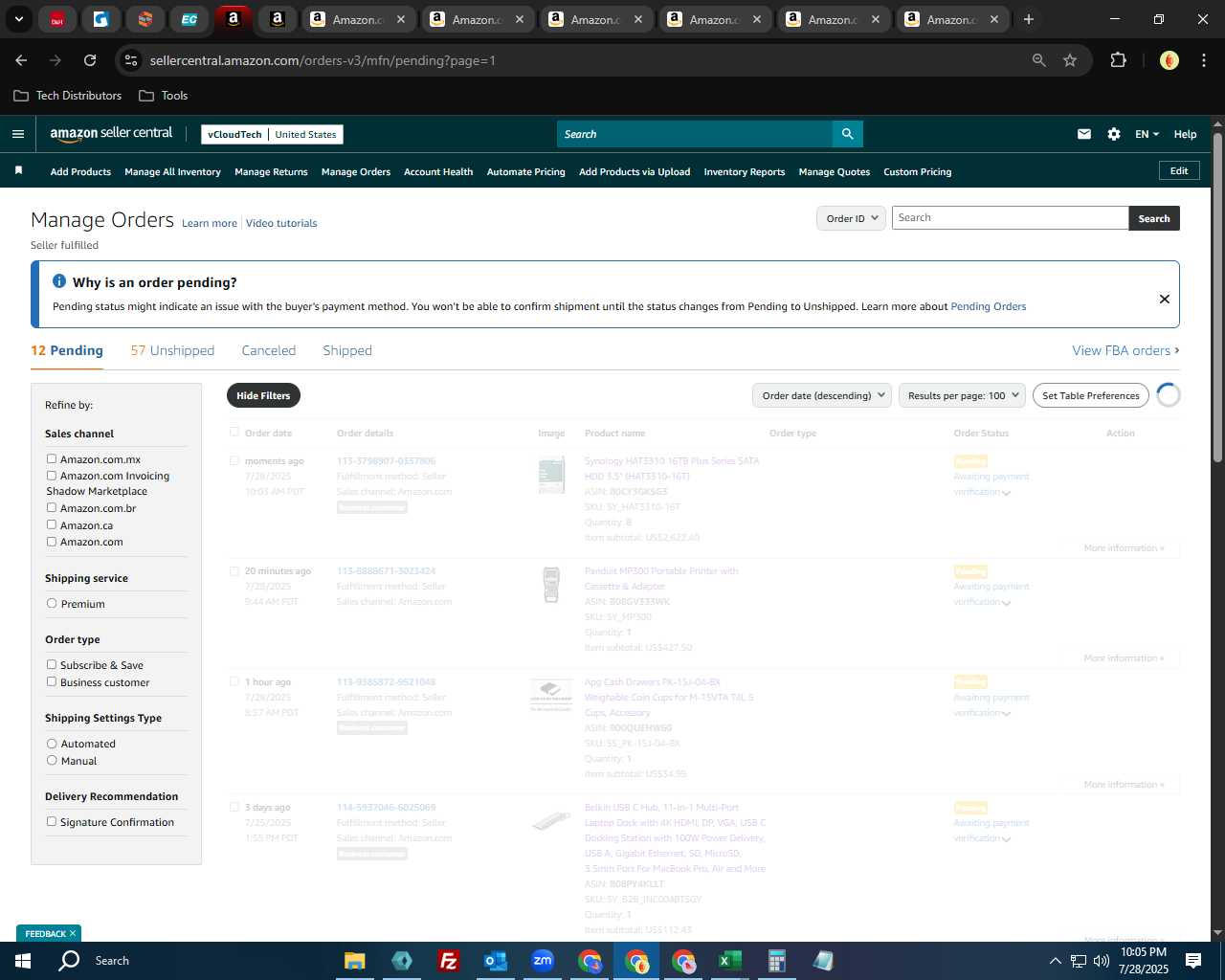Go back with browser back arrow

tap(21, 60)
